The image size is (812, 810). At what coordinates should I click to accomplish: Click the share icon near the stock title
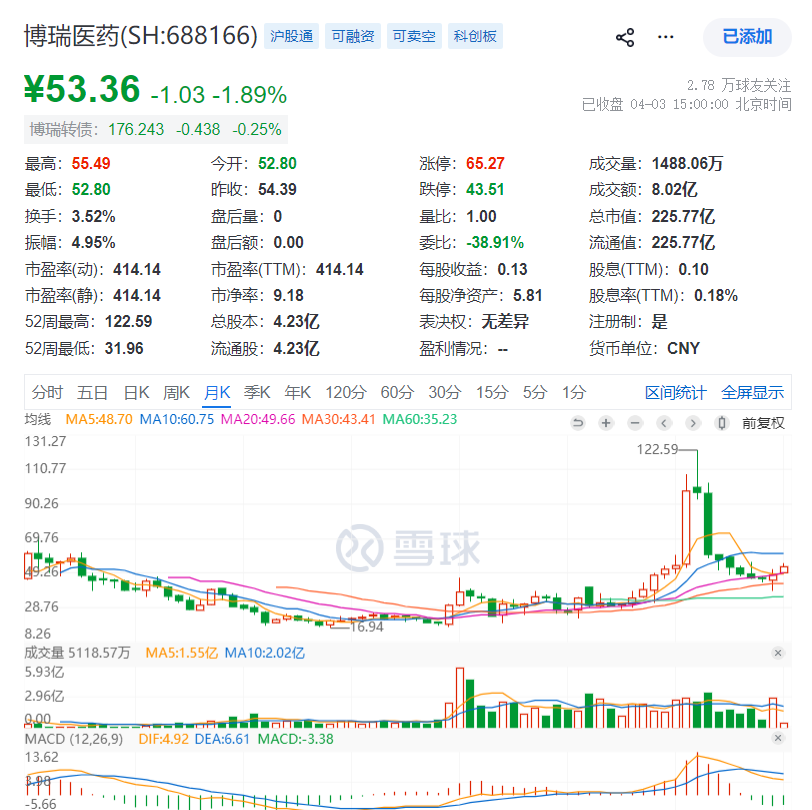pos(625,38)
